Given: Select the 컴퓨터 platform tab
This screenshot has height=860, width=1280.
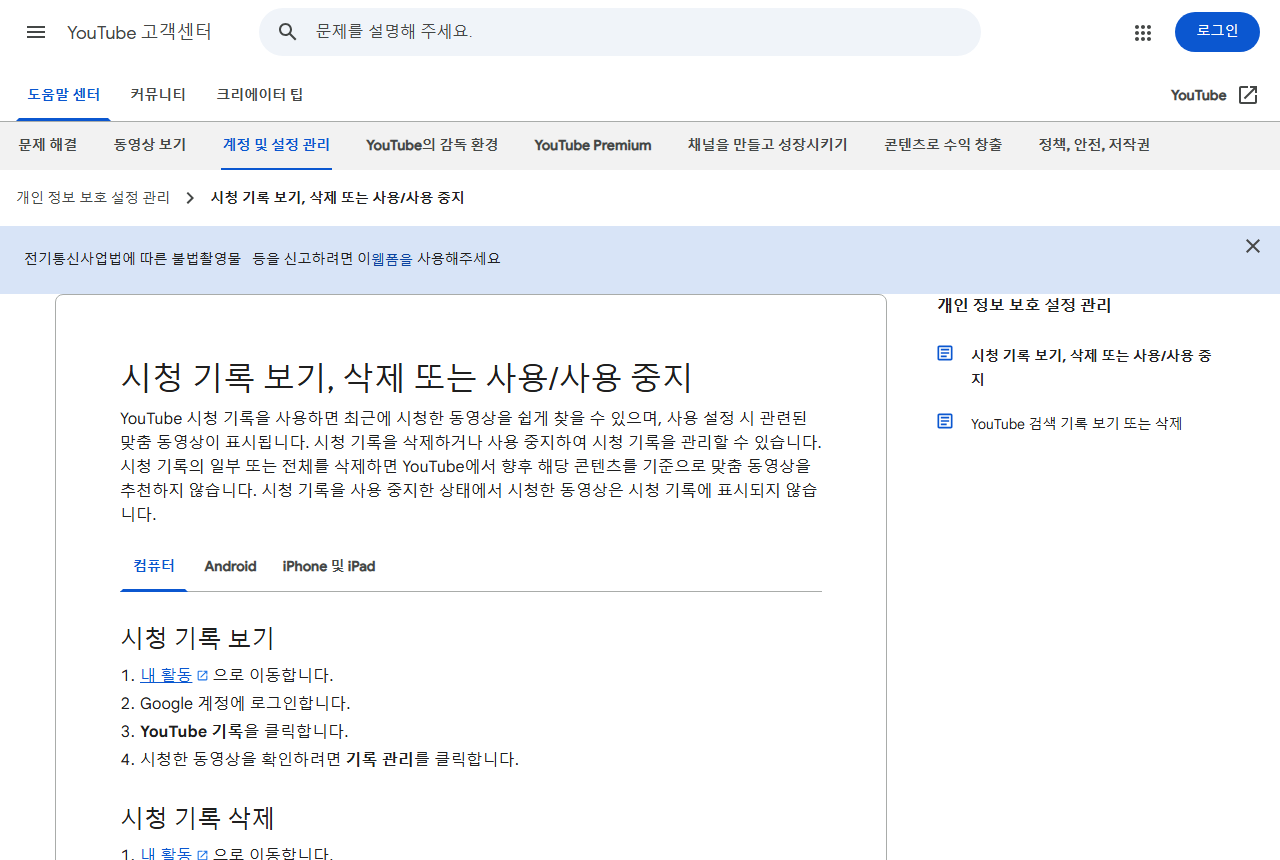Looking at the screenshot, I should [154, 566].
